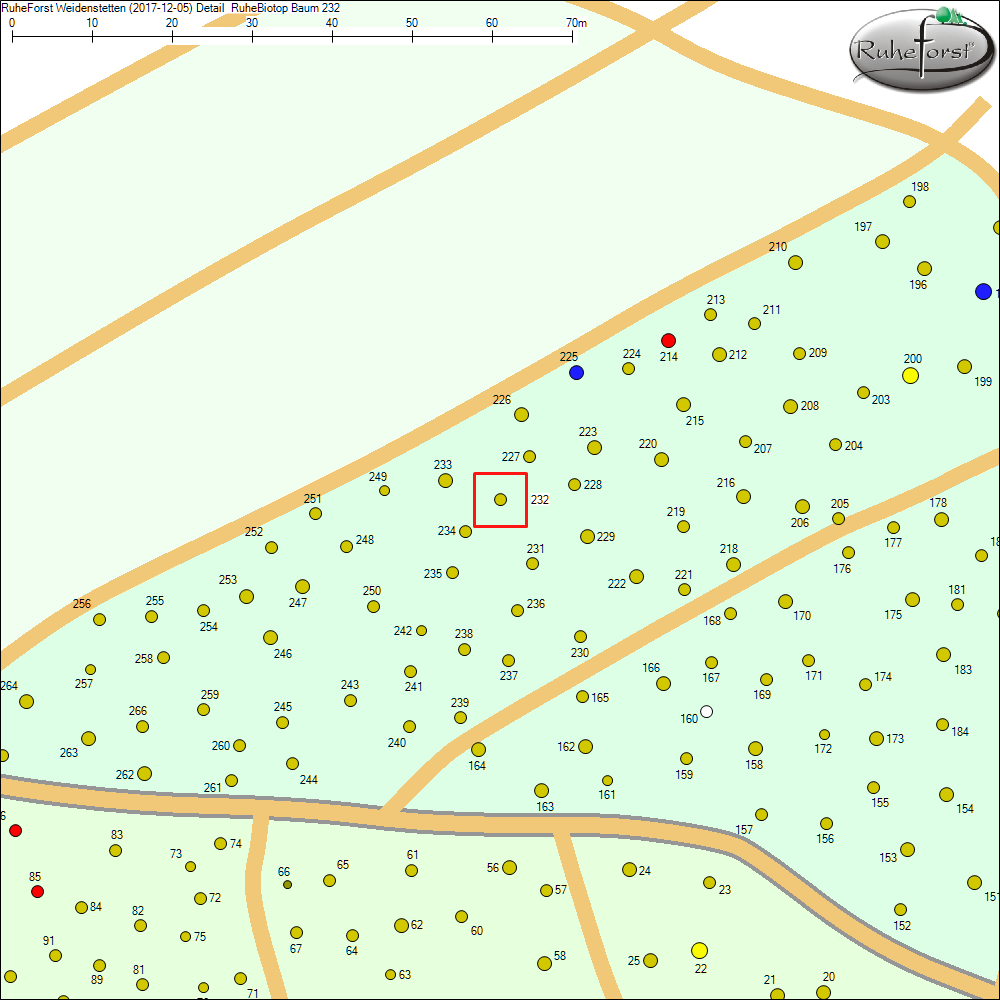Click the small dark marker 66
Image resolution: width=1000 pixels, height=1000 pixels.
[286, 884]
